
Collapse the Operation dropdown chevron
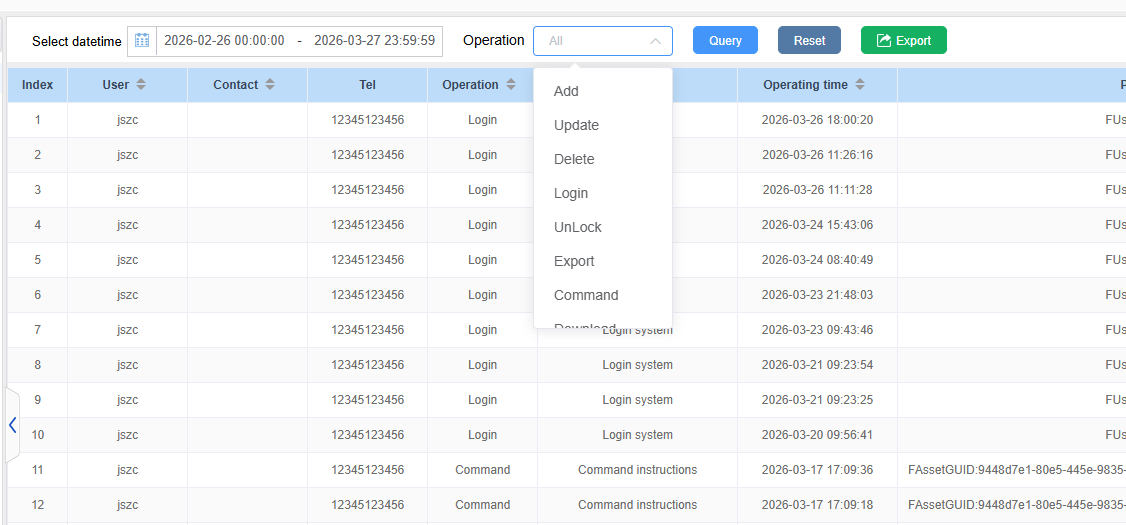(x=655, y=41)
